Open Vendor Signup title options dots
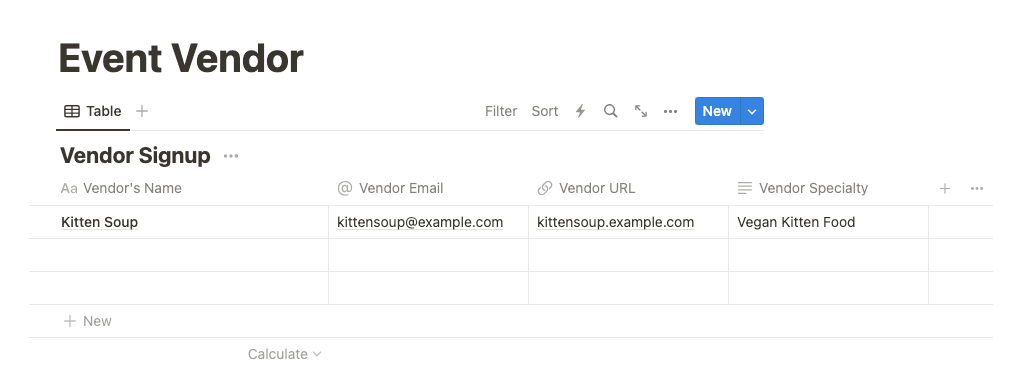The image size is (1024, 374). coord(231,156)
